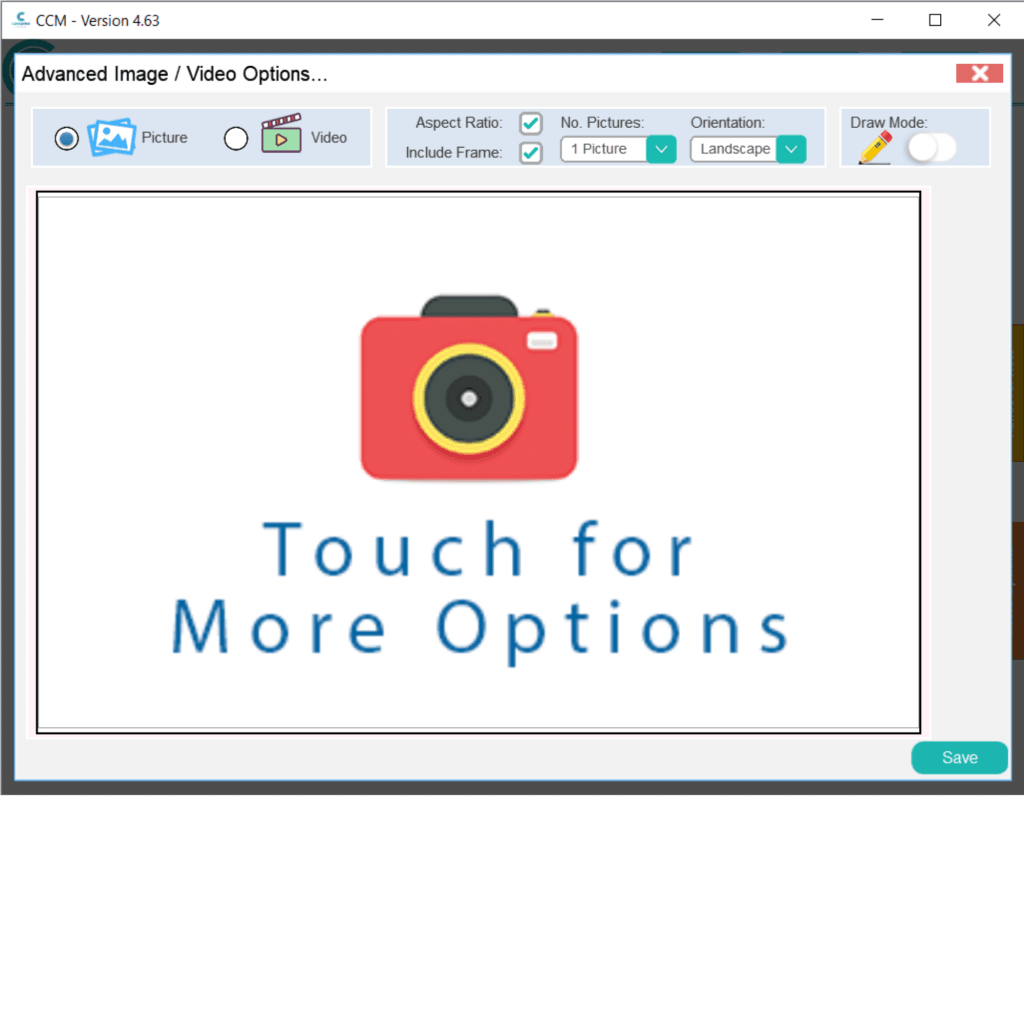Uncheck the Aspect Ratio checkbox
The width and height of the screenshot is (1024, 1024).
click(x=531, y=123)
